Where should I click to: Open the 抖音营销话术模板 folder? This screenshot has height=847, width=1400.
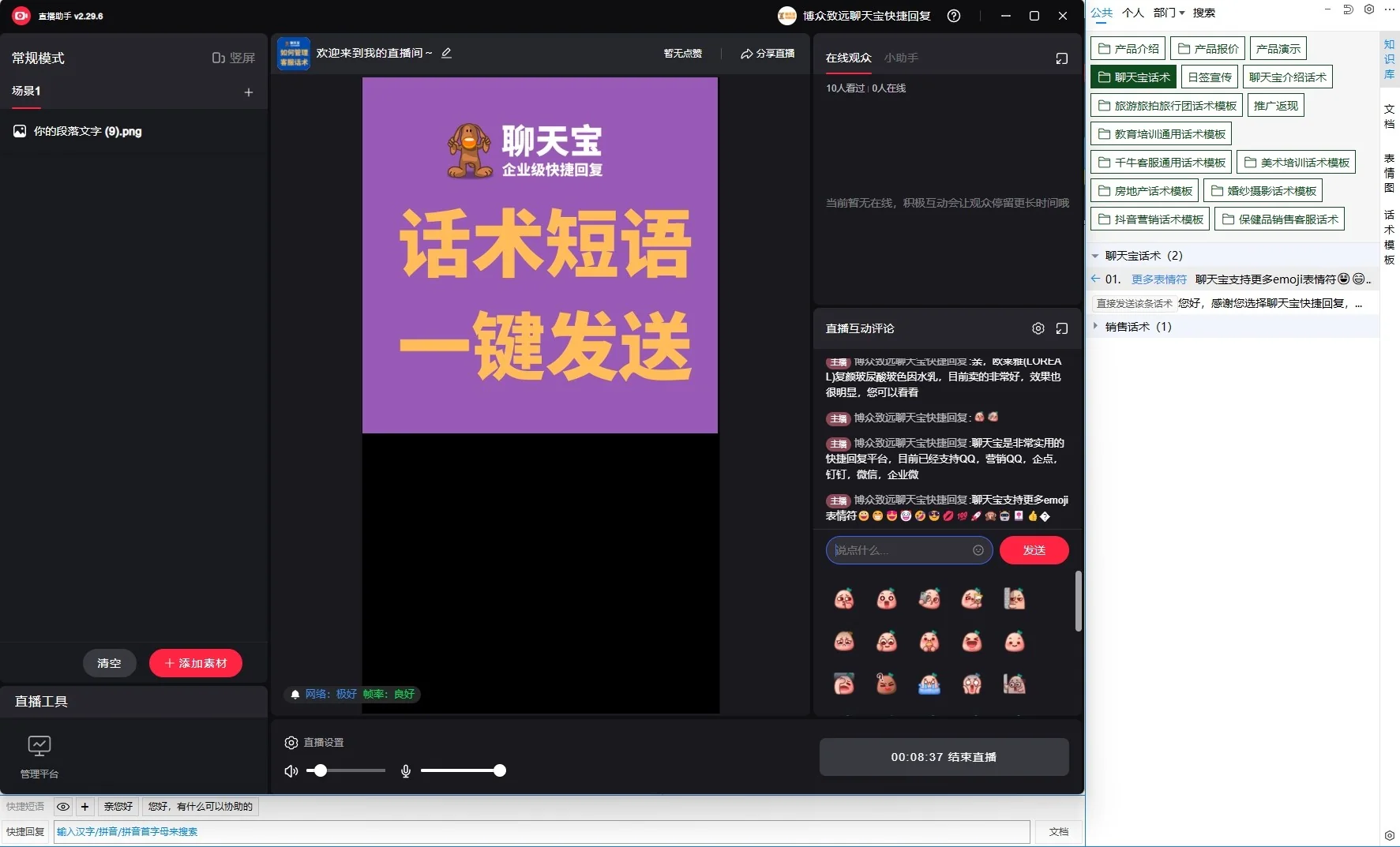[1150, 219]
